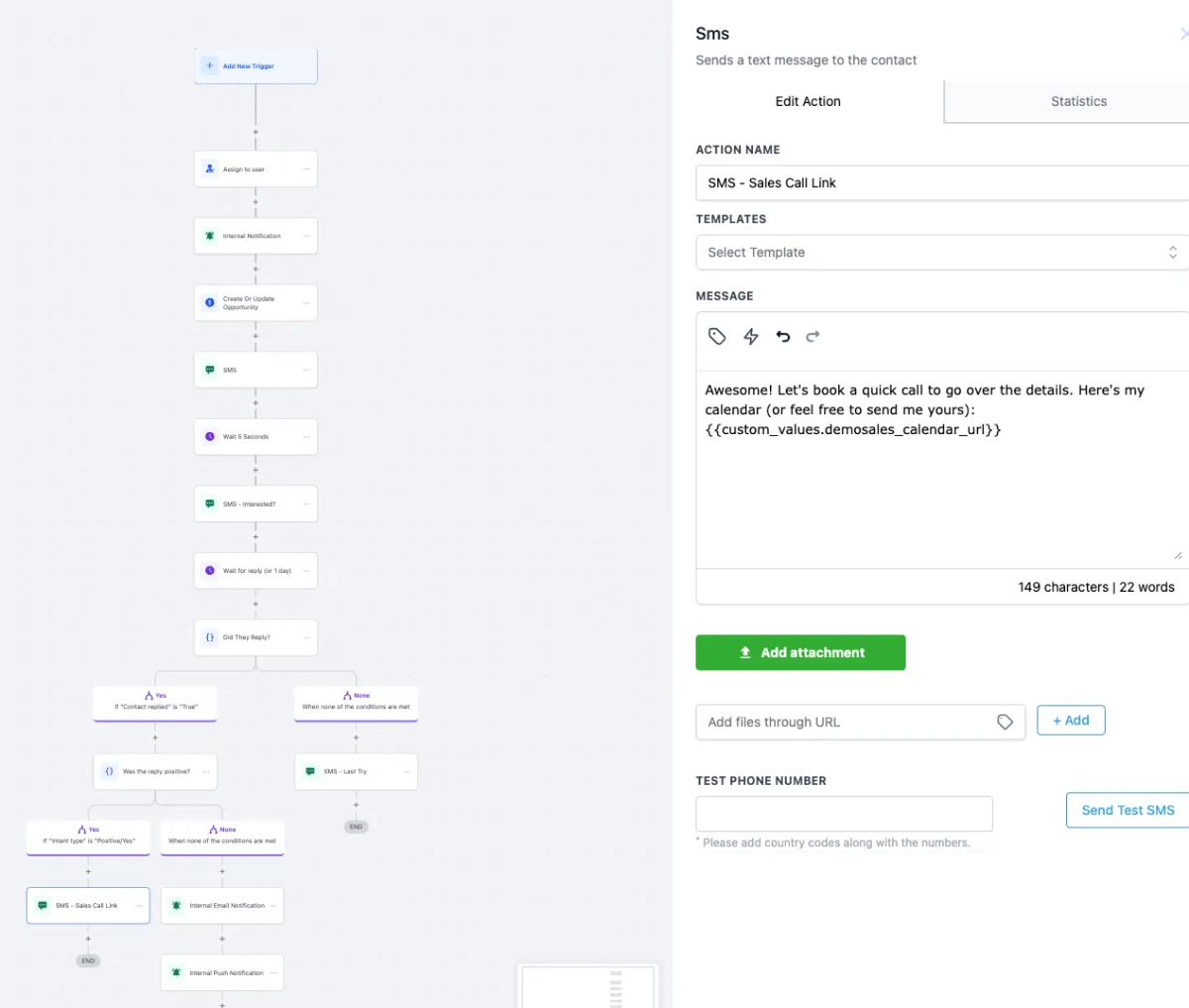
Task: Click the tag icon in the file URL field
Action: 1005,722
